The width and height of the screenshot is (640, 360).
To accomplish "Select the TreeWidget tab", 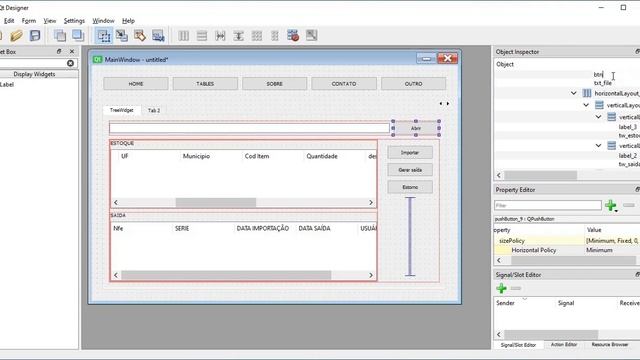I will (122, 110).
